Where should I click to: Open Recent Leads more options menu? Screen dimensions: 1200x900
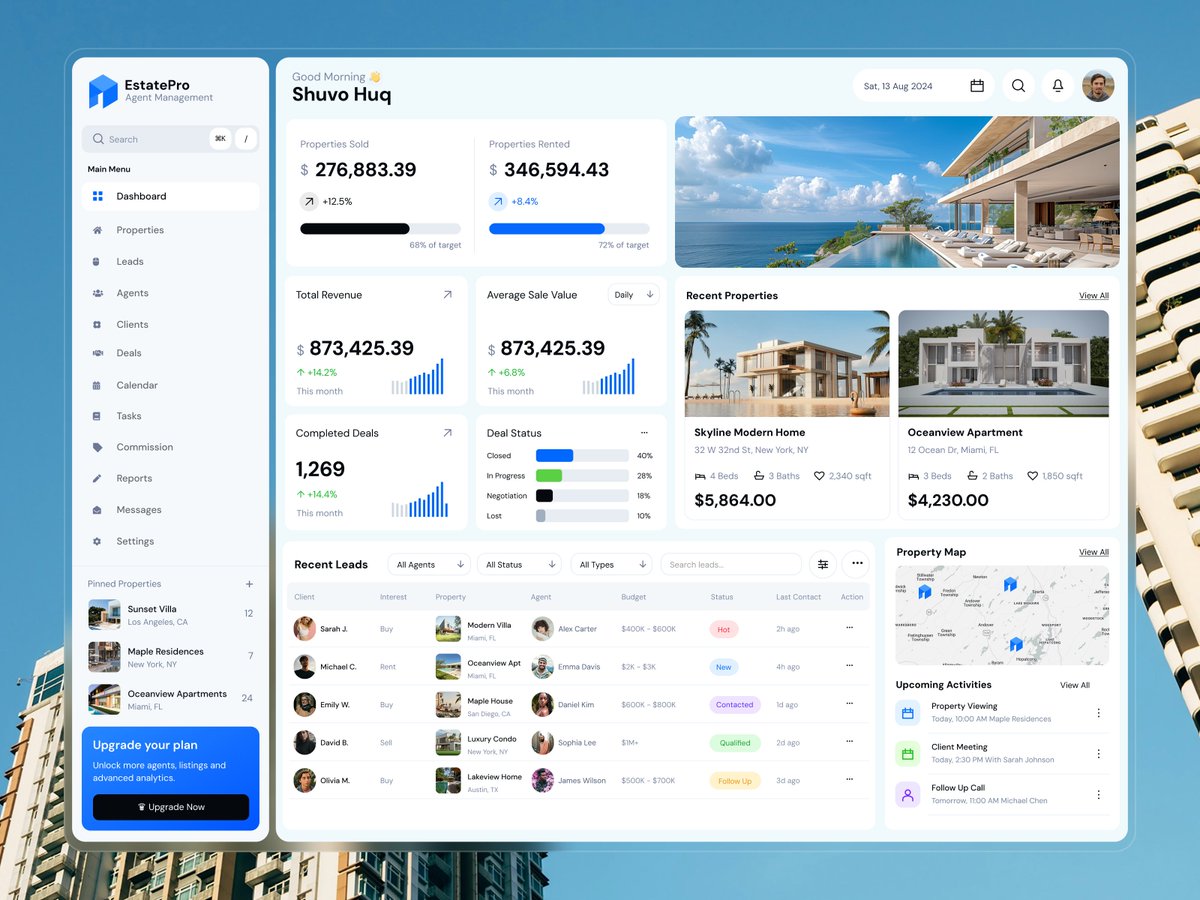click(x=856, y=564)
